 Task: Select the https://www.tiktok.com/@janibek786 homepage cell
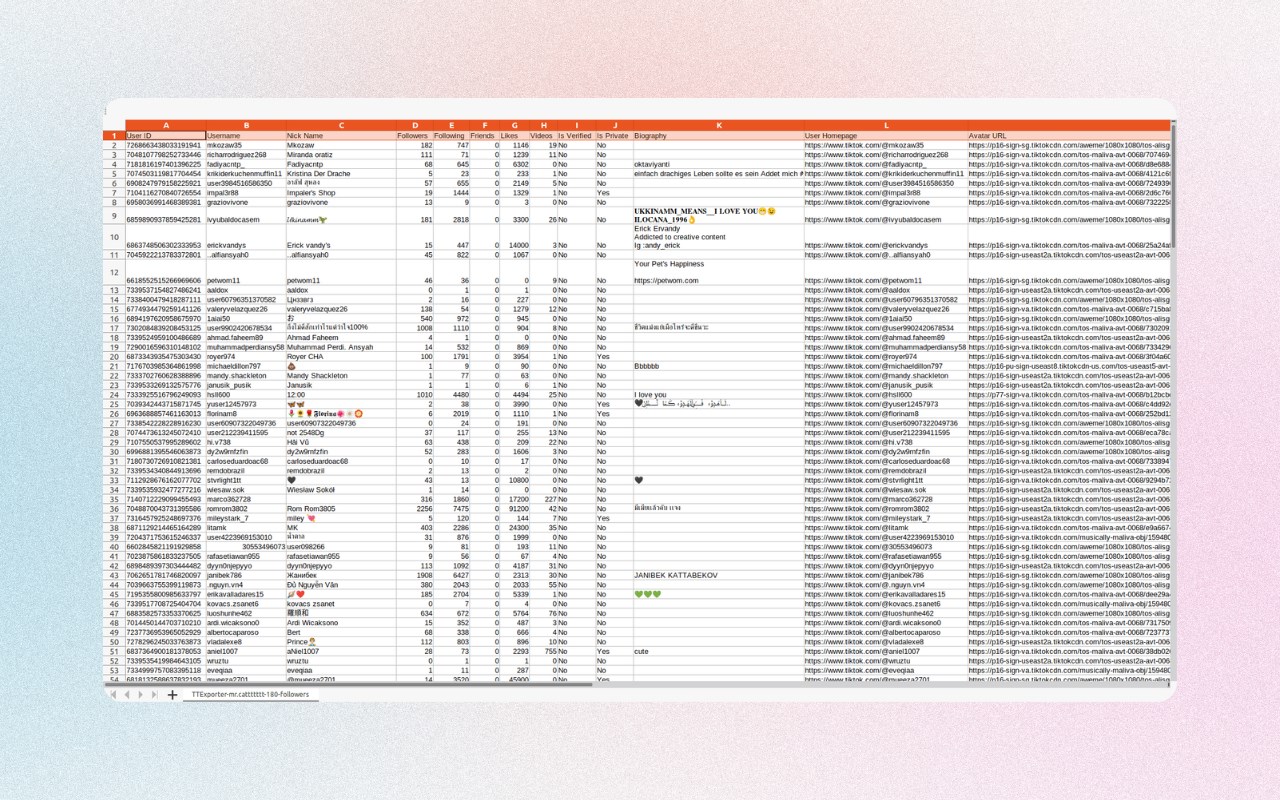pyautogui.click(x=885, y=576)
